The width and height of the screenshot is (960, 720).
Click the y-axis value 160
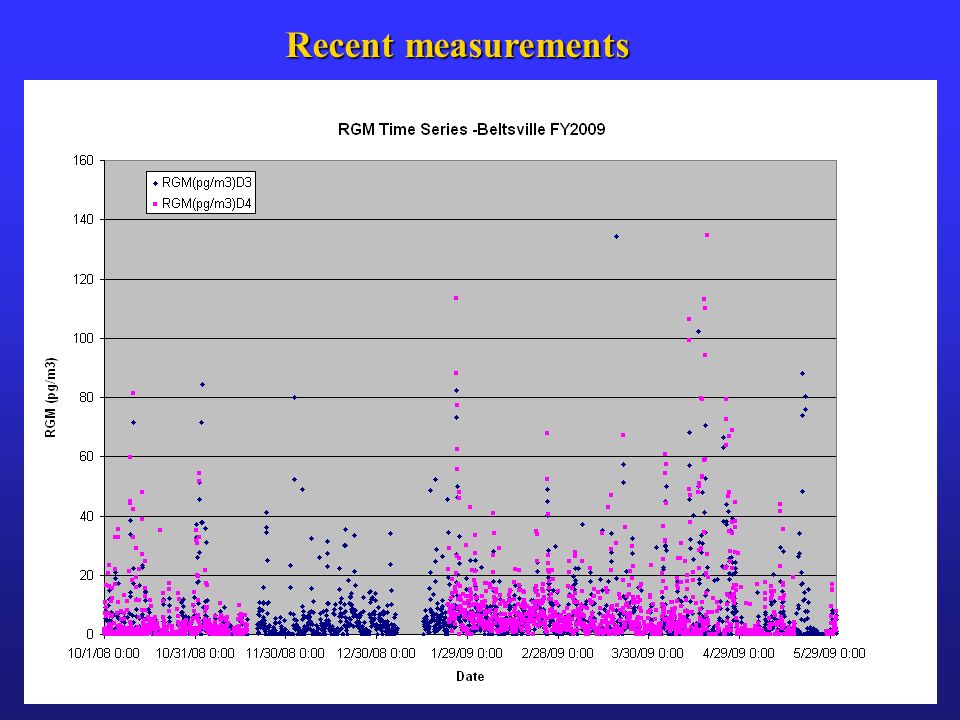point(83,160)
